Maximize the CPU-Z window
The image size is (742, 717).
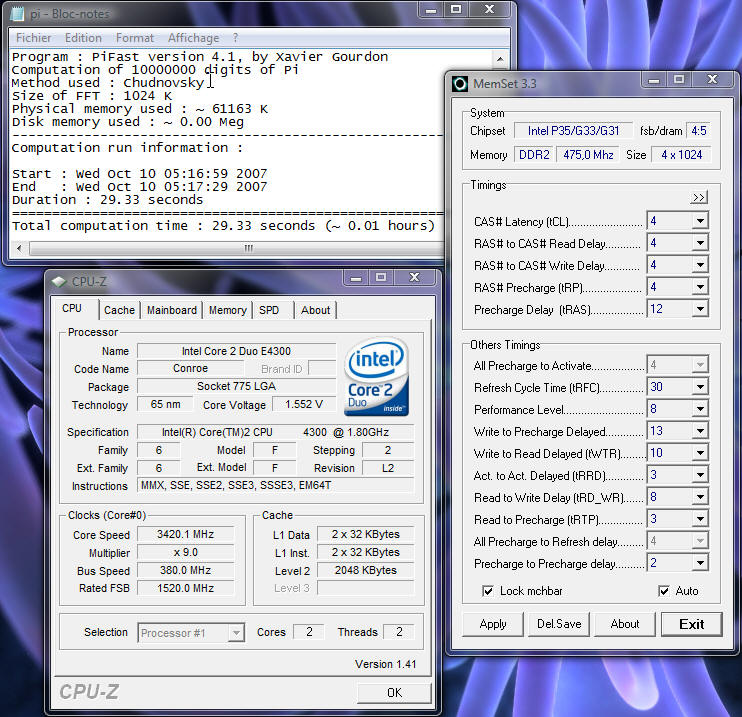380,277
